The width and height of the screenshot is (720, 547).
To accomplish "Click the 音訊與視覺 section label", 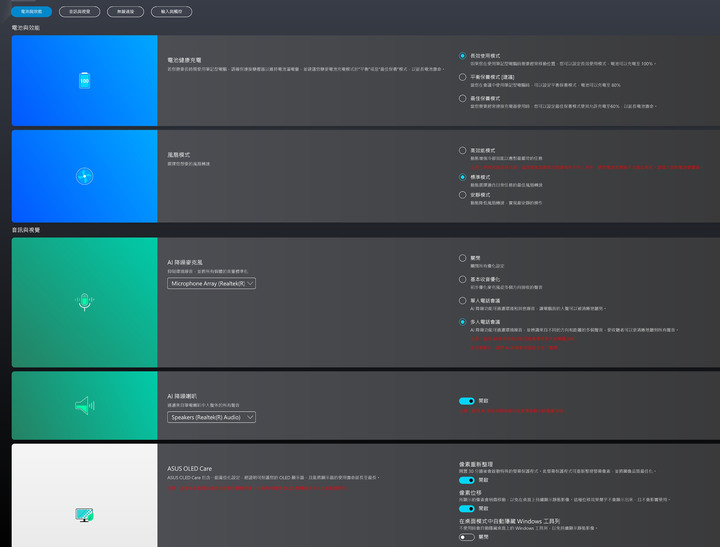I will [26, 230].
